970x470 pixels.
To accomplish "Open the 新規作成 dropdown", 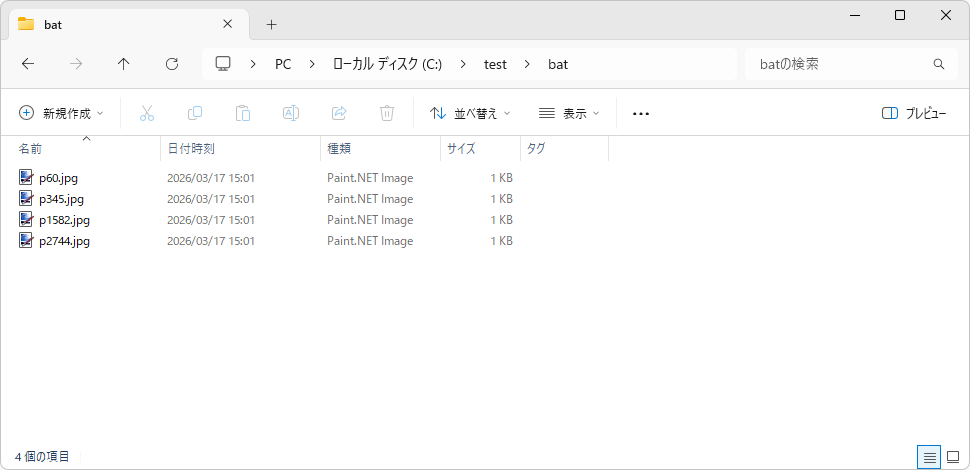I will coord(61,114).
